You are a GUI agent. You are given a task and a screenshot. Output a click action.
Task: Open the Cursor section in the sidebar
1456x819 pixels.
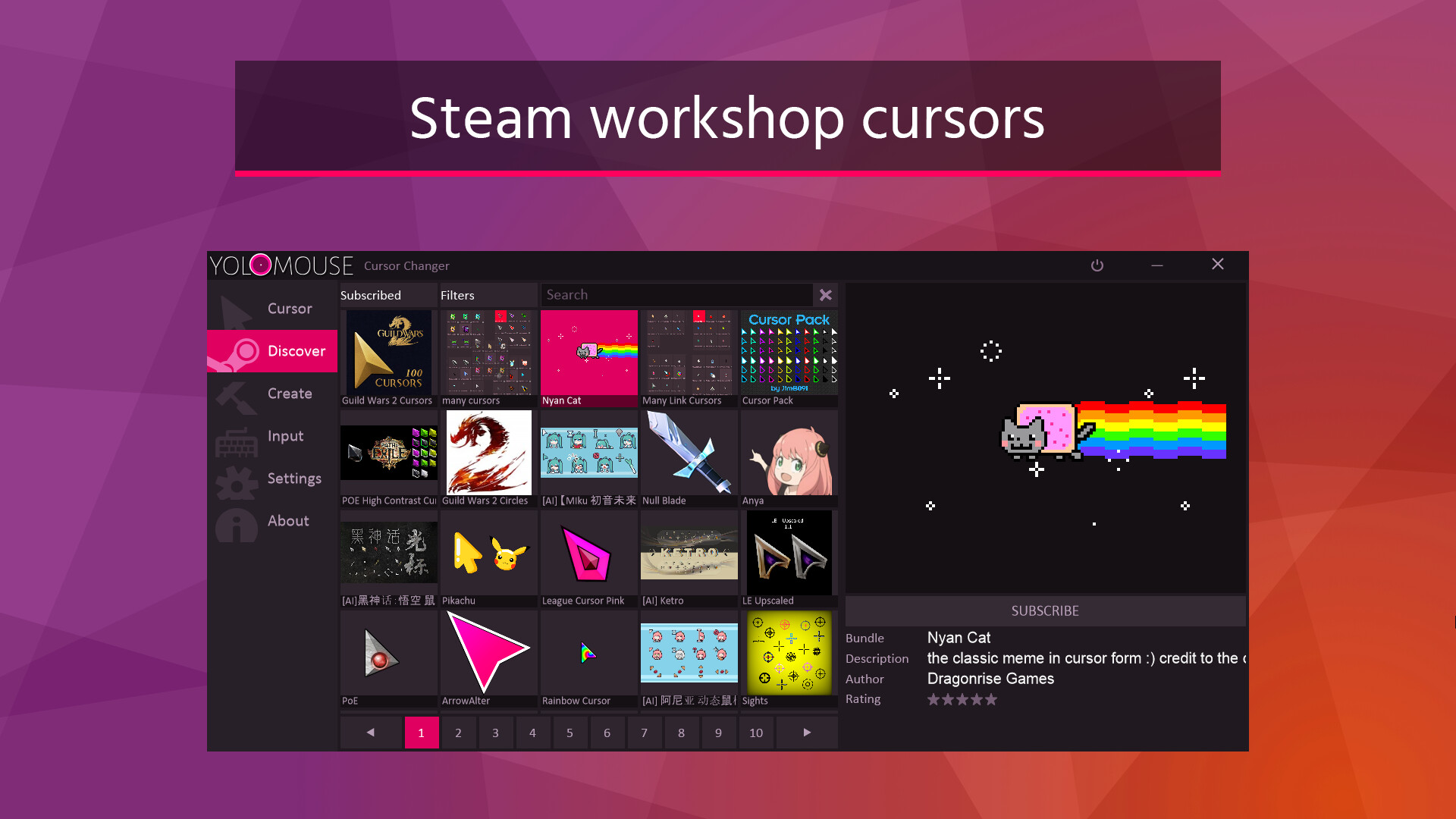click(289, 308)
